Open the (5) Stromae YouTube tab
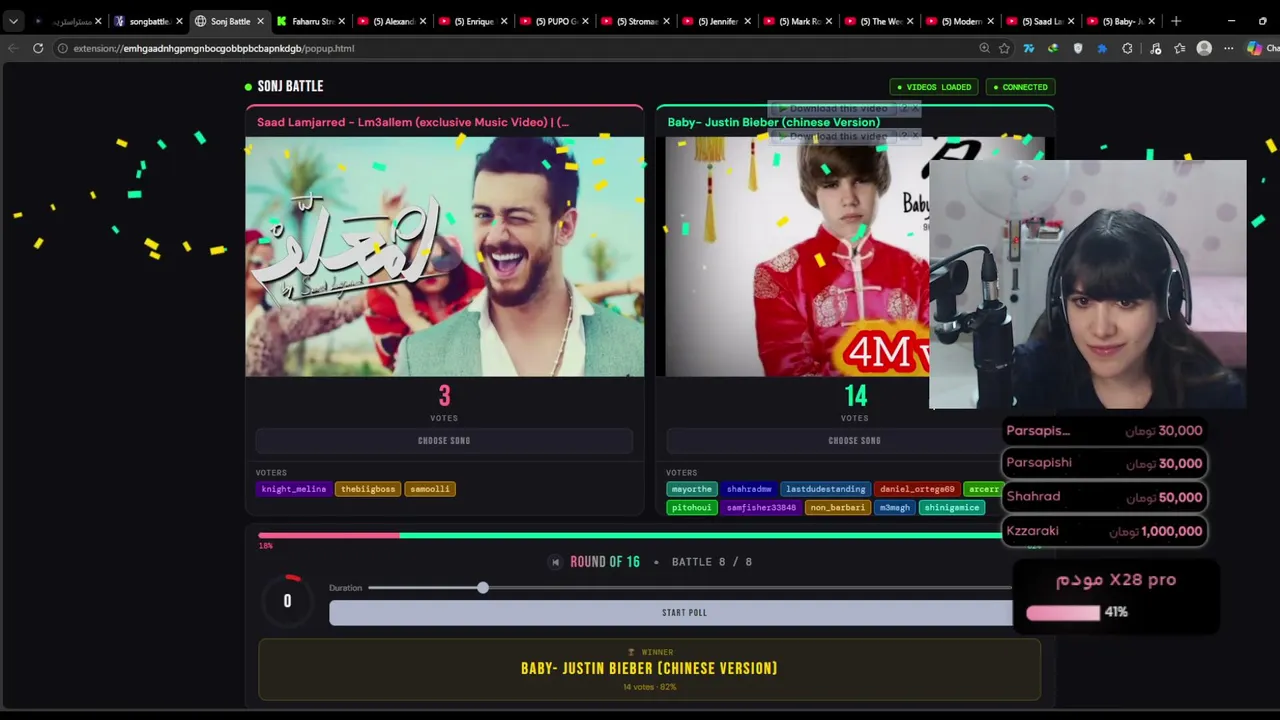Screen dimensions: 1280x720 point(635,21)
